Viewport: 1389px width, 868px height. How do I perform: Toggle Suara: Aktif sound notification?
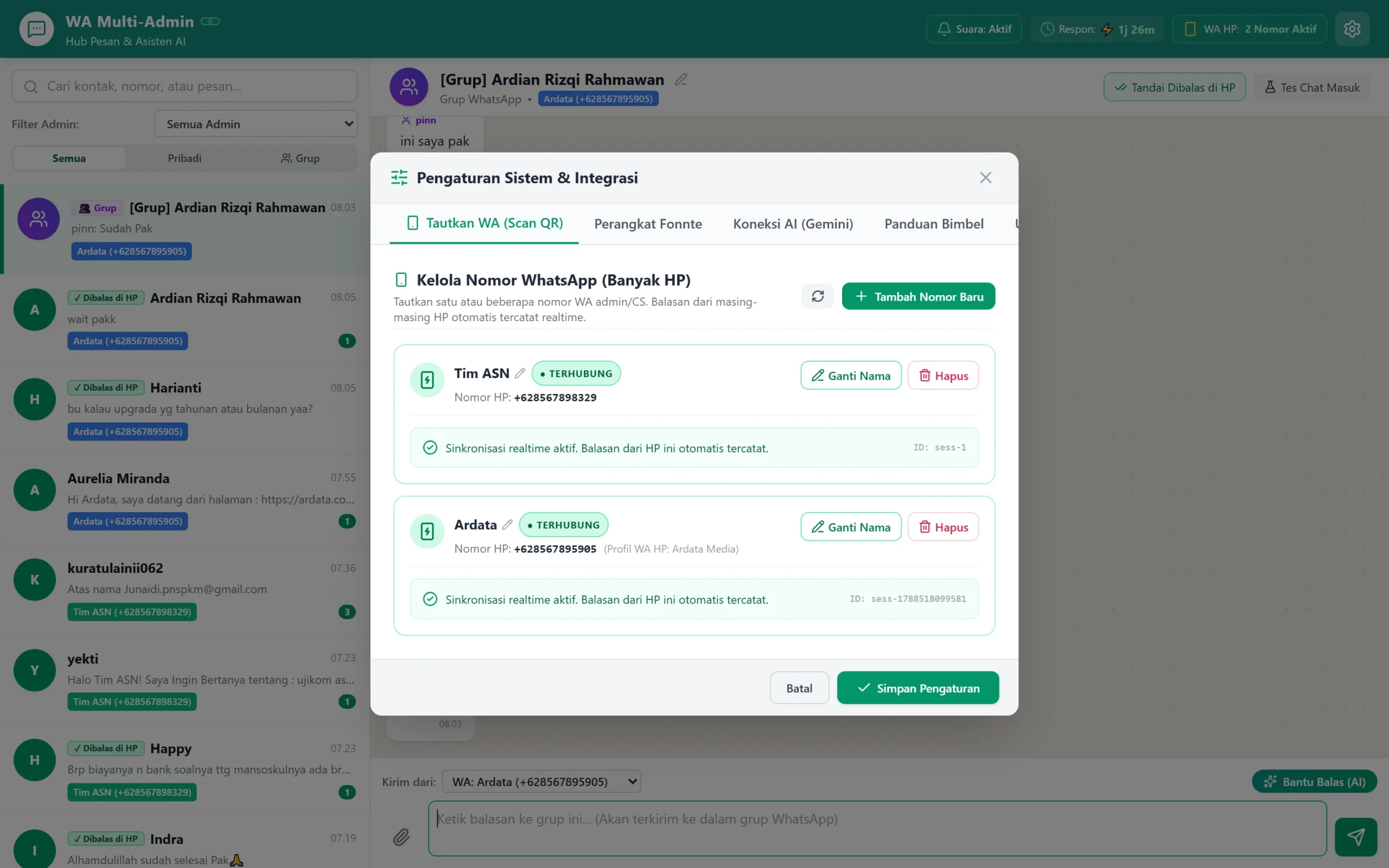tap(973, 29)
